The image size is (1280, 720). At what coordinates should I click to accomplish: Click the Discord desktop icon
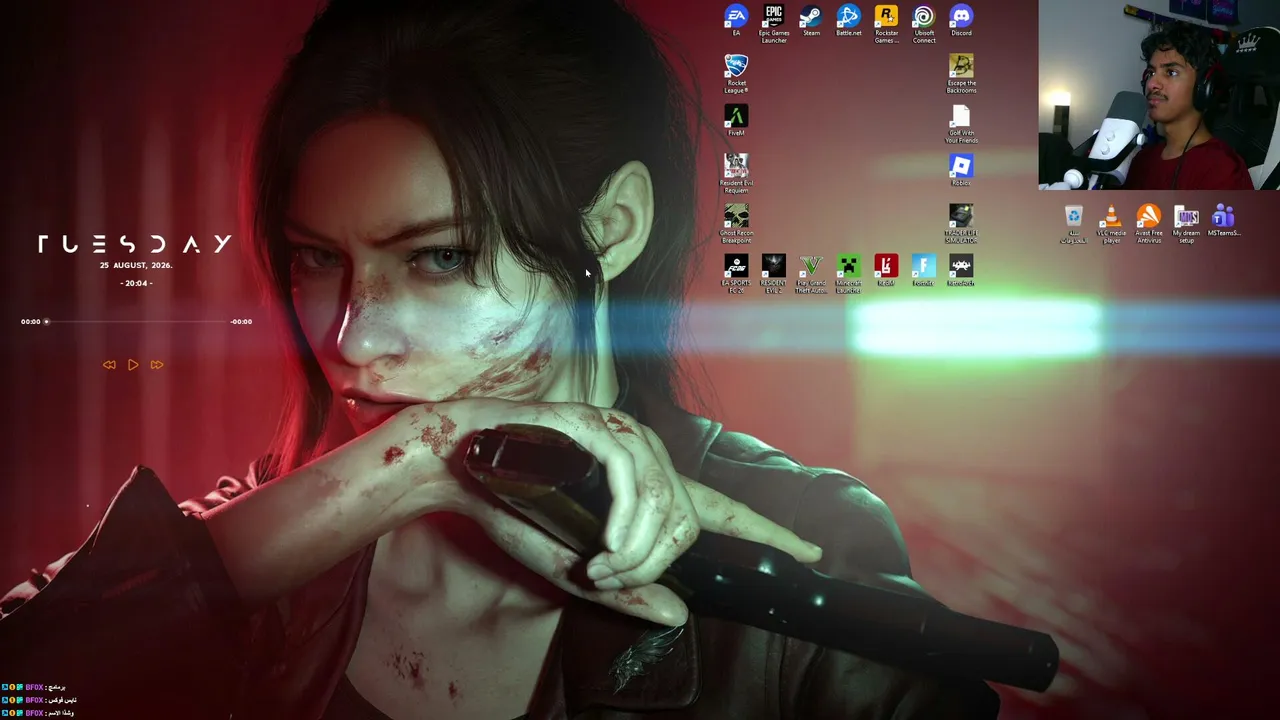pyautogui.click(x=961, y=21)
